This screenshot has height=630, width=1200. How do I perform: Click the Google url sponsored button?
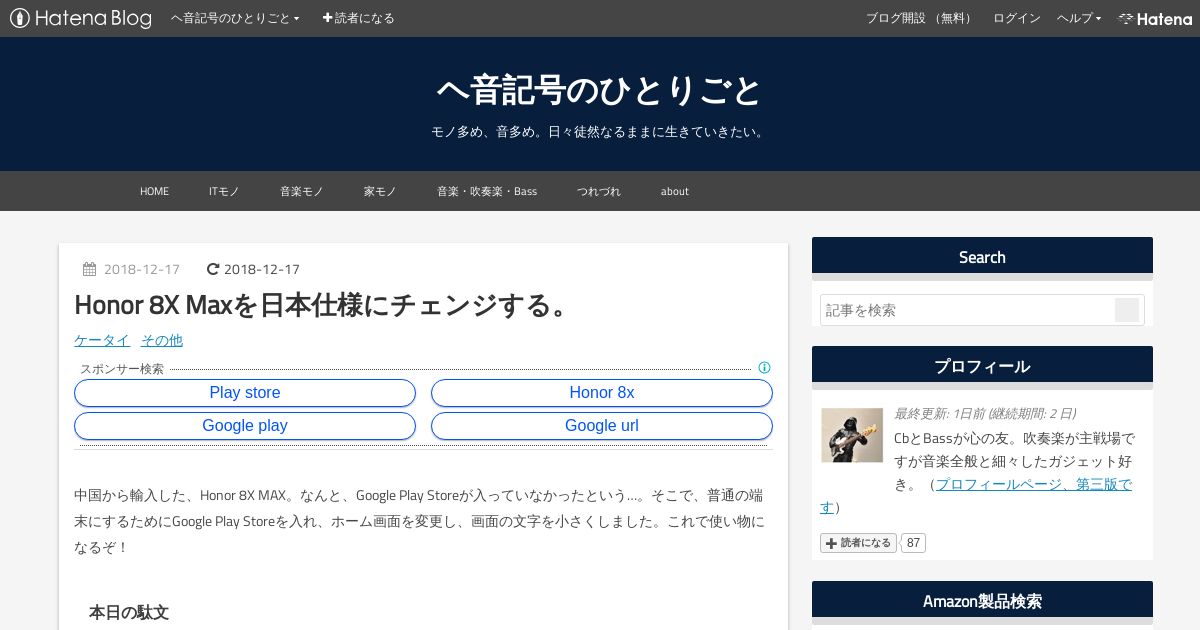coord(602,426)
